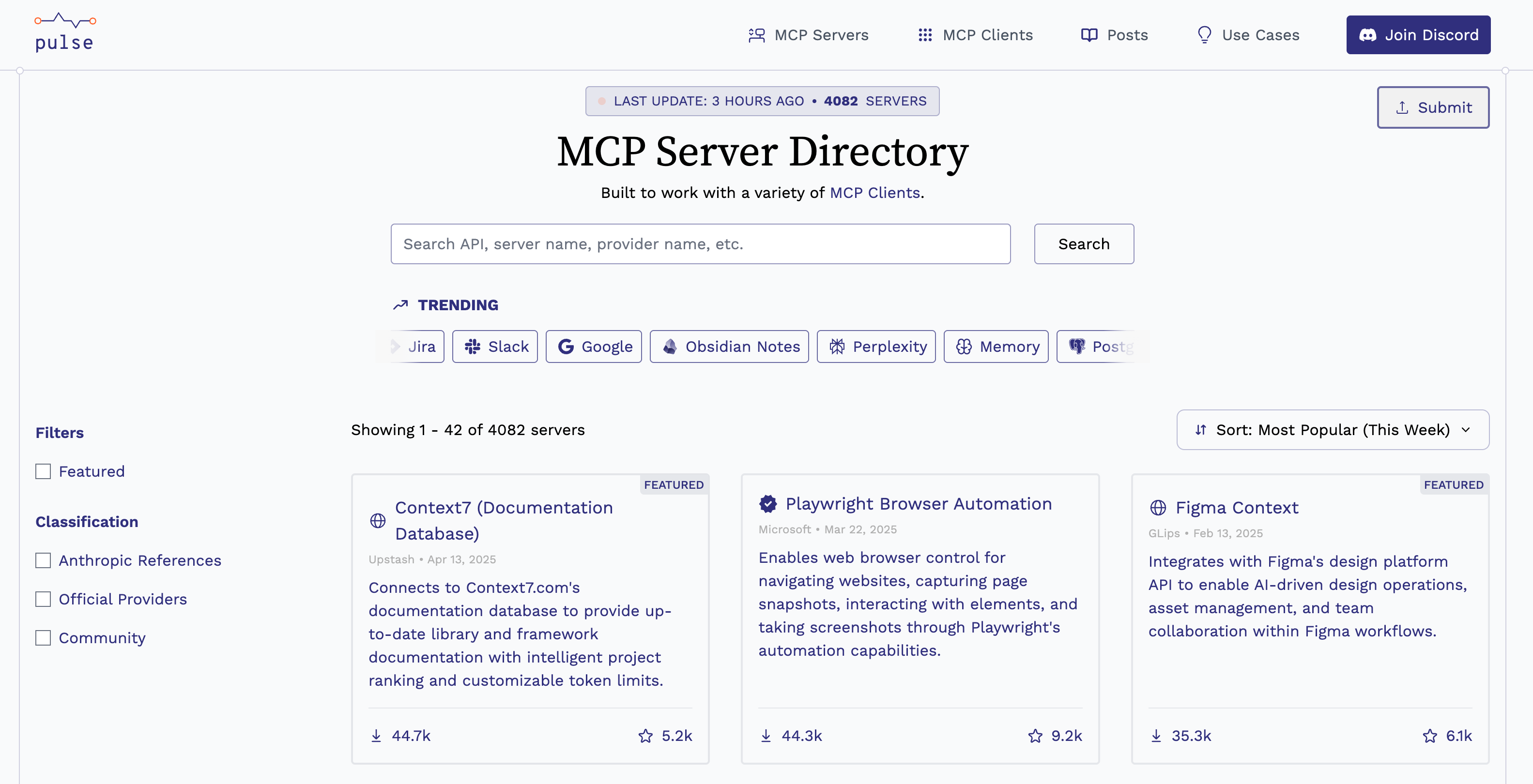
Task: Open the Figma Context server page
Action: [x=1237, y=507]
